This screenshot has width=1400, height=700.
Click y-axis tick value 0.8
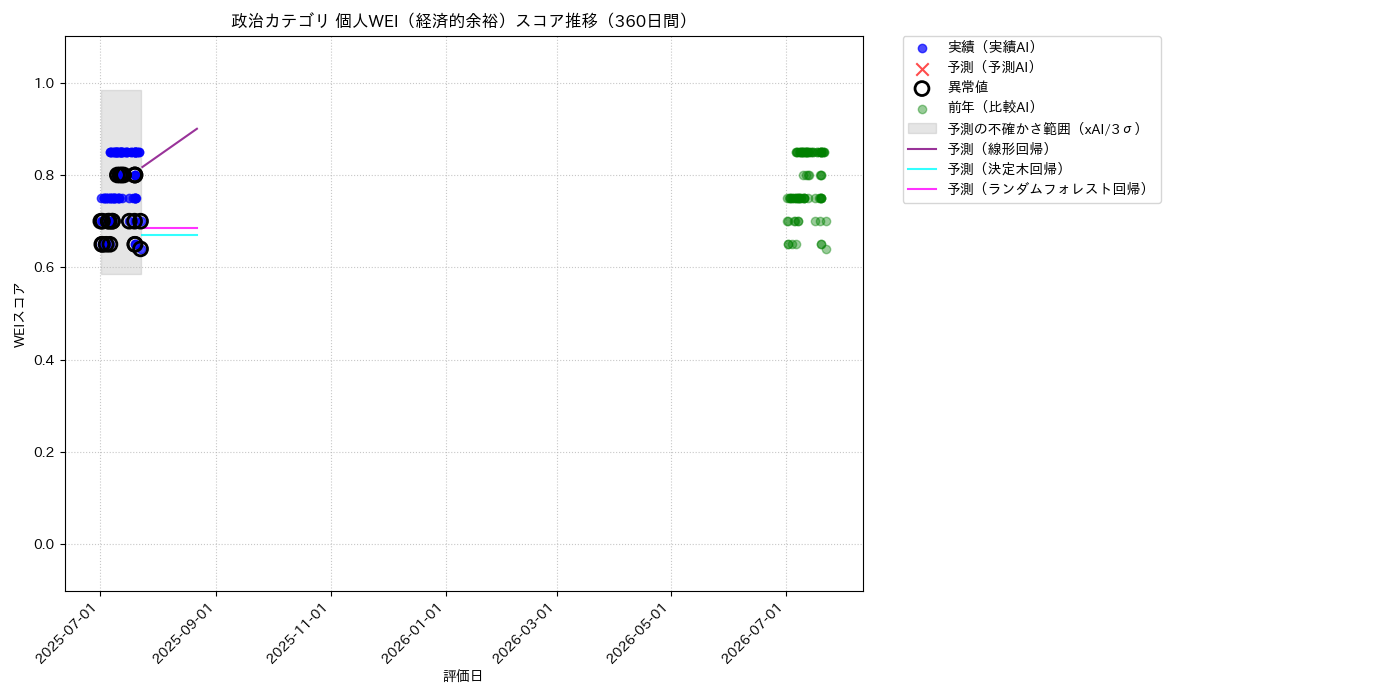click(46, 175)
